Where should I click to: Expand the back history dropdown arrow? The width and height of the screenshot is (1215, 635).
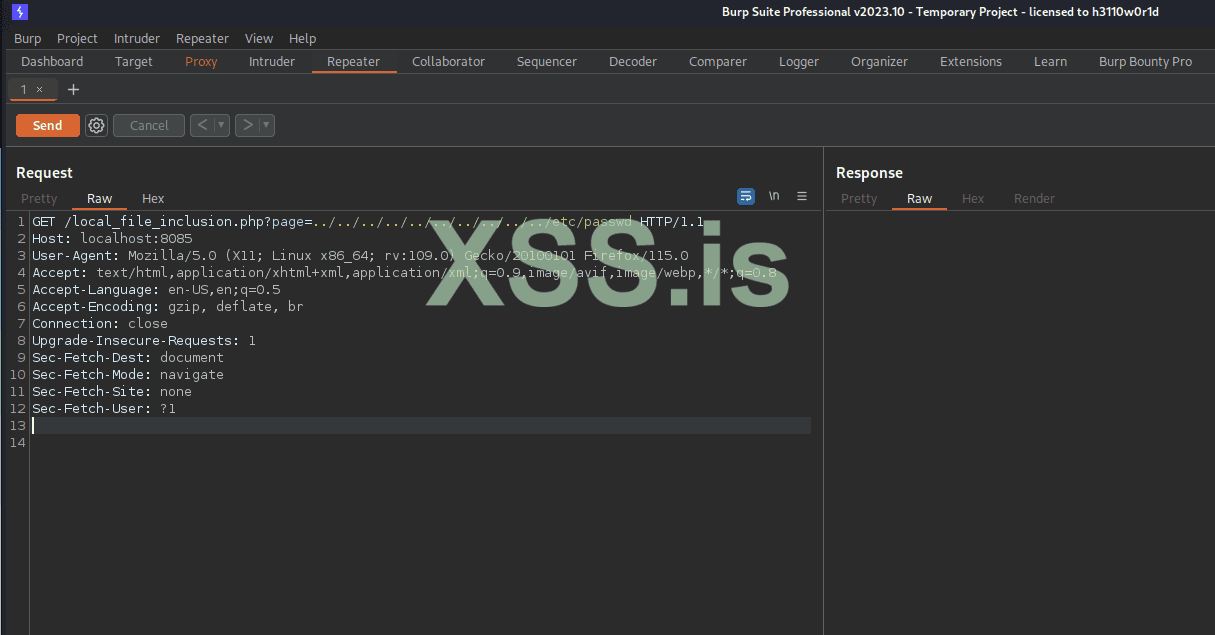[x=221, y=125]
